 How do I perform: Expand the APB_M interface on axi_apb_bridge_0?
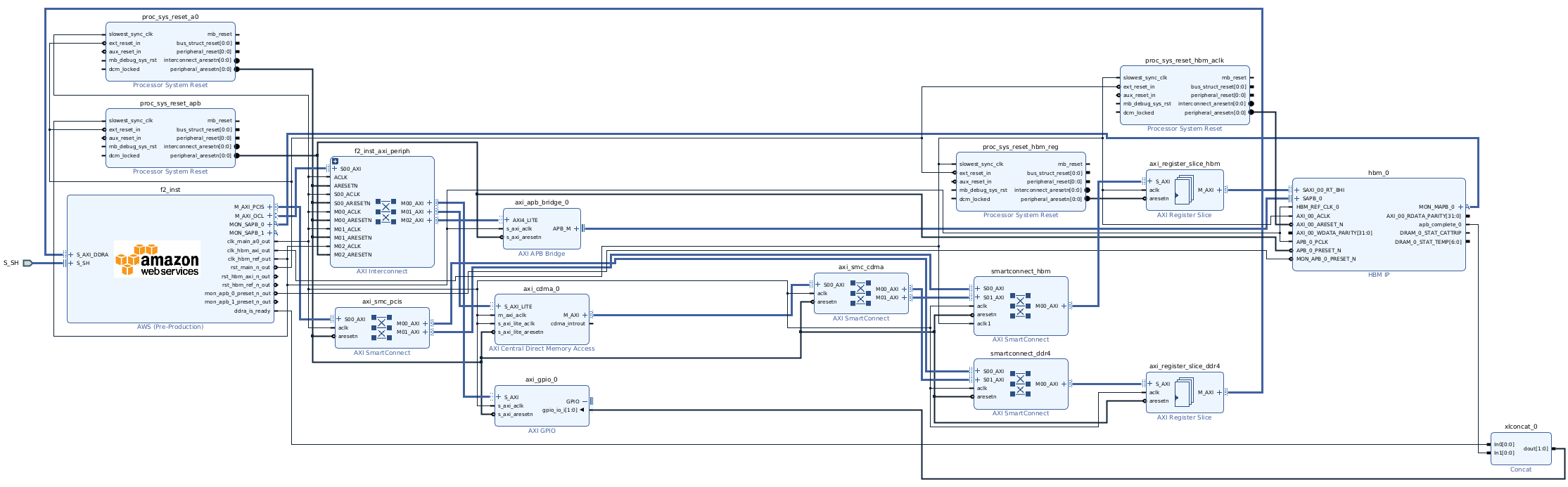pyautogui.click(x=576, y=228)
